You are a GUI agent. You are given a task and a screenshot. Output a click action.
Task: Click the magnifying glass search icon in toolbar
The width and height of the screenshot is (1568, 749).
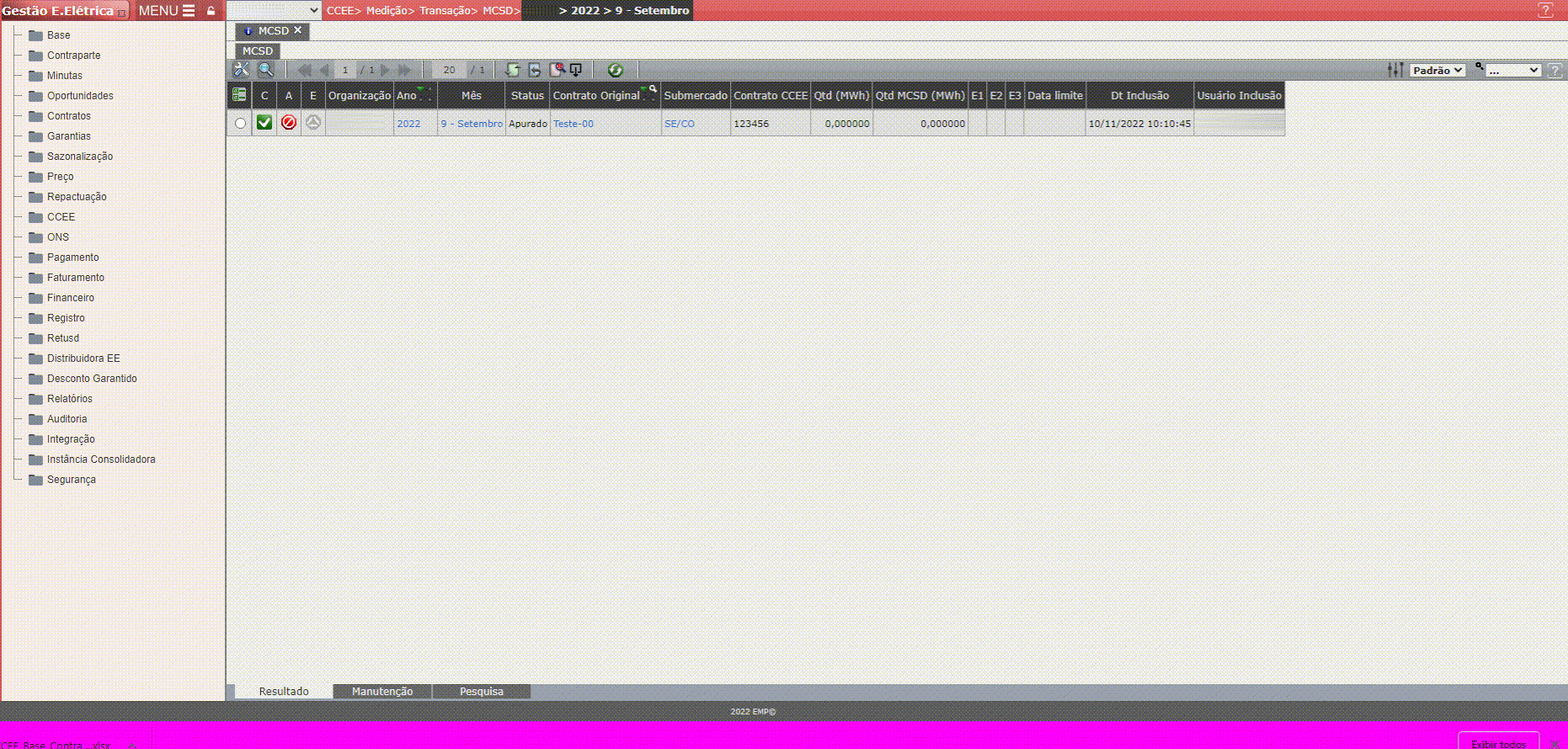[265, 70]
